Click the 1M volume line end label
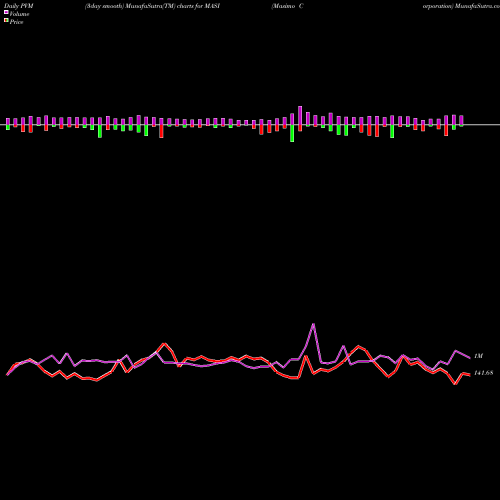The image size is (500, 500). [x=478, y=356]
